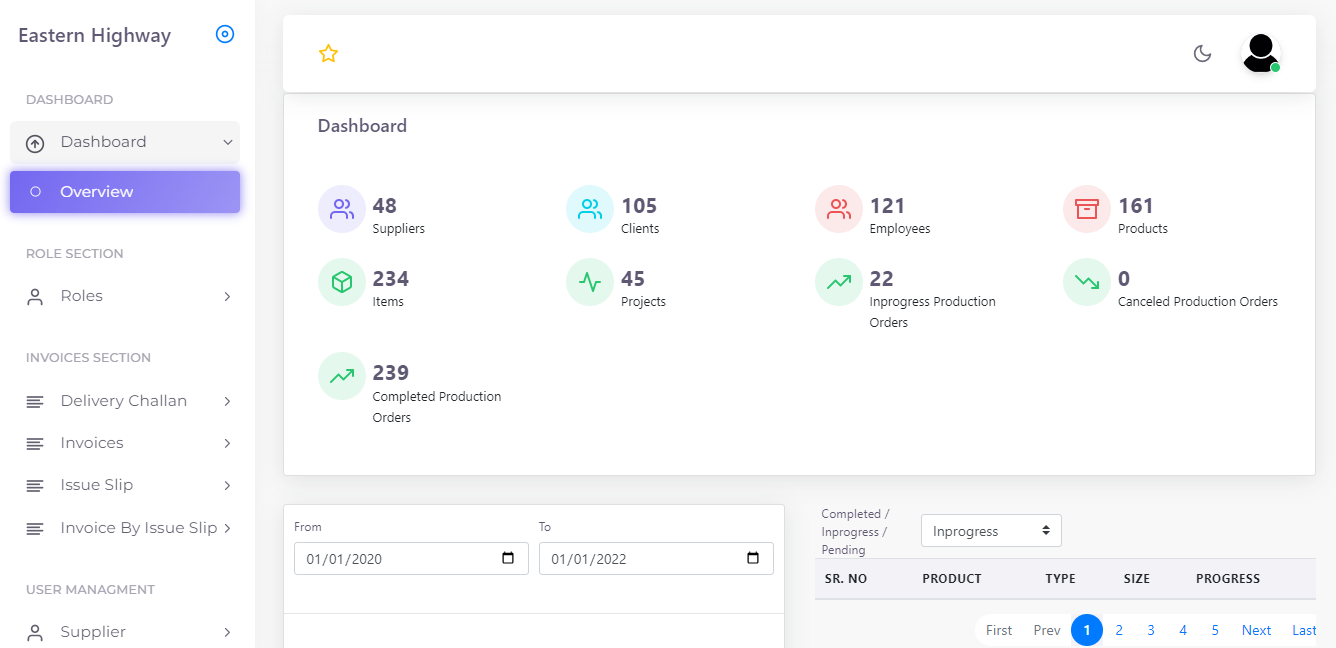Click the Inprogress Production Orders trending-up icon

click(839, 282)
